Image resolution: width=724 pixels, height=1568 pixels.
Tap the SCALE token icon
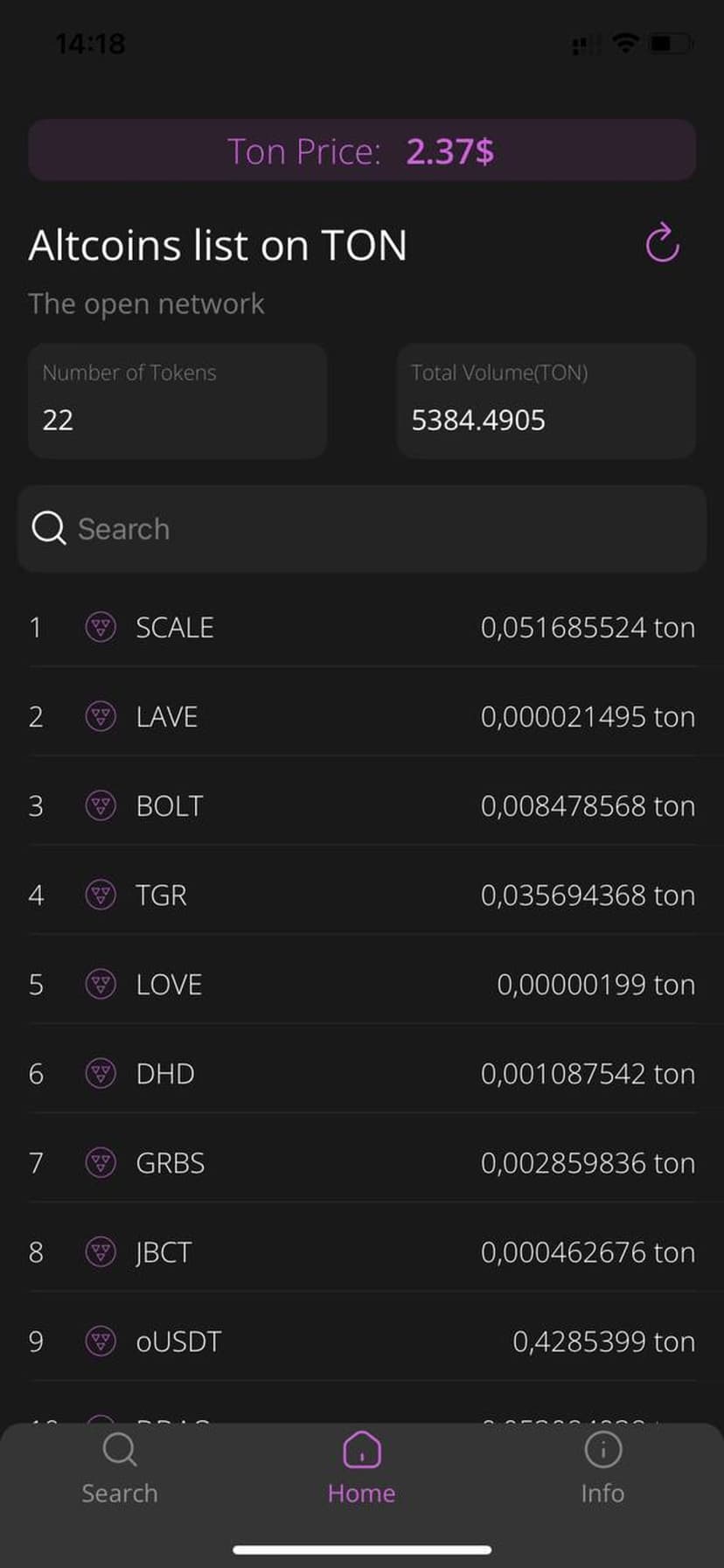[101, 627]
